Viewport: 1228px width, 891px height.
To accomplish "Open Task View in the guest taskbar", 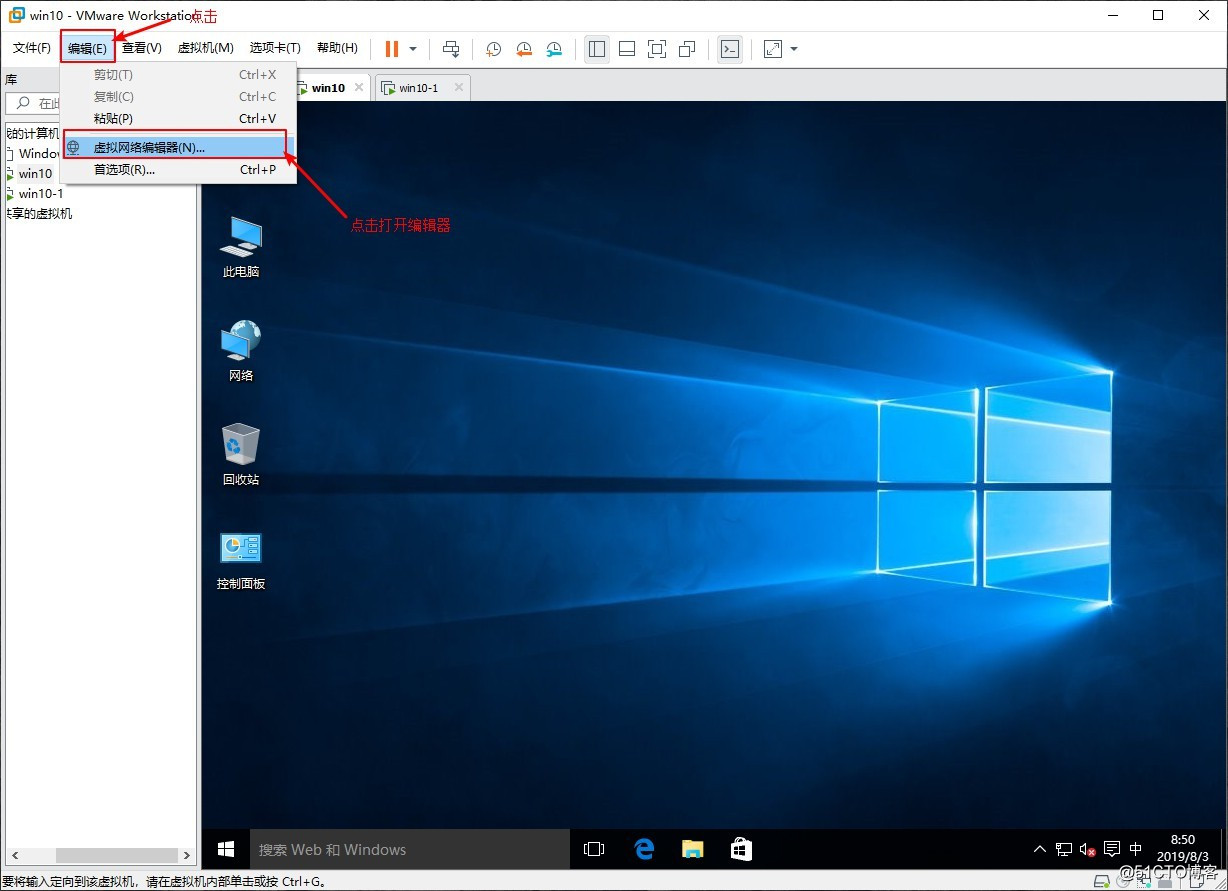I will [594, 849].
